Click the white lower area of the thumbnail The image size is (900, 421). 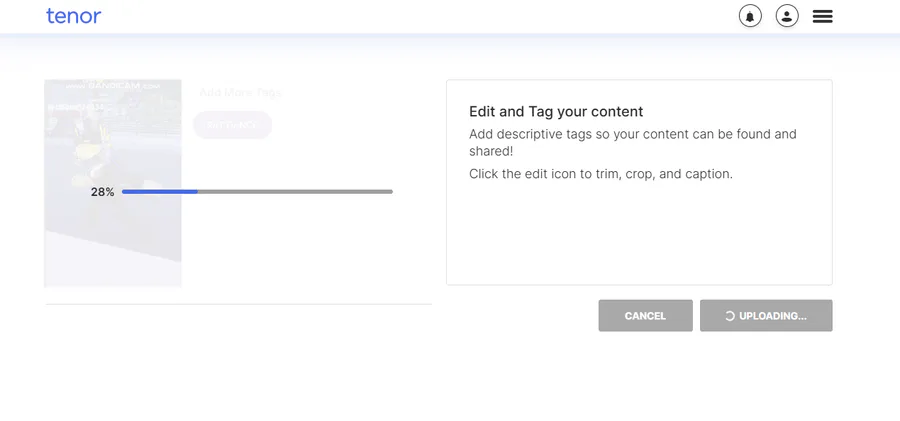pyautogui.click(x=113, y=264)
